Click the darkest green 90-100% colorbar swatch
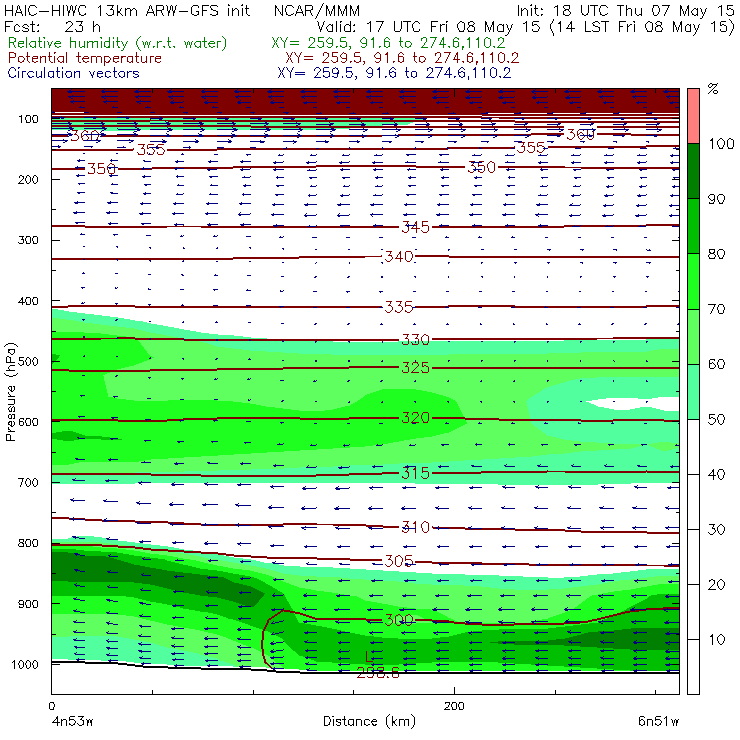Viewport: 740px width, 740px height. coord(693,171)
